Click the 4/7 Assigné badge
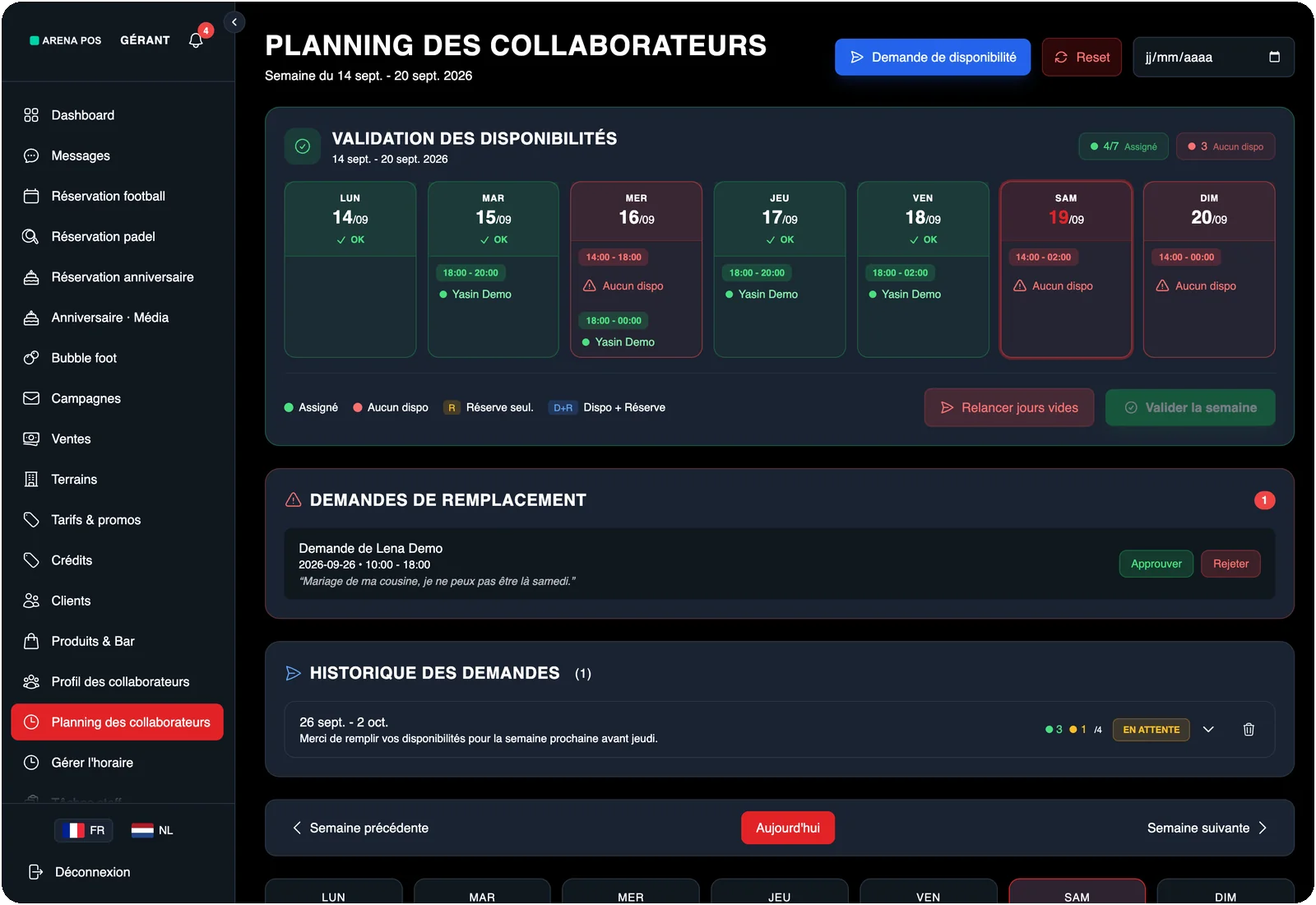The image size is (1316, 905). pos(1124,146)
